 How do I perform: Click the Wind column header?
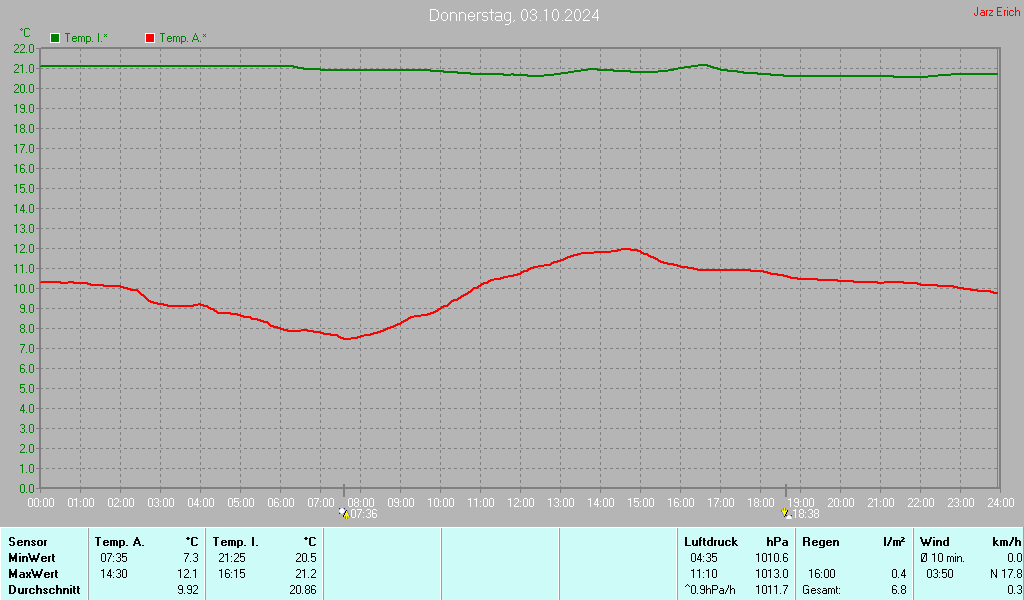coord(935,542)
